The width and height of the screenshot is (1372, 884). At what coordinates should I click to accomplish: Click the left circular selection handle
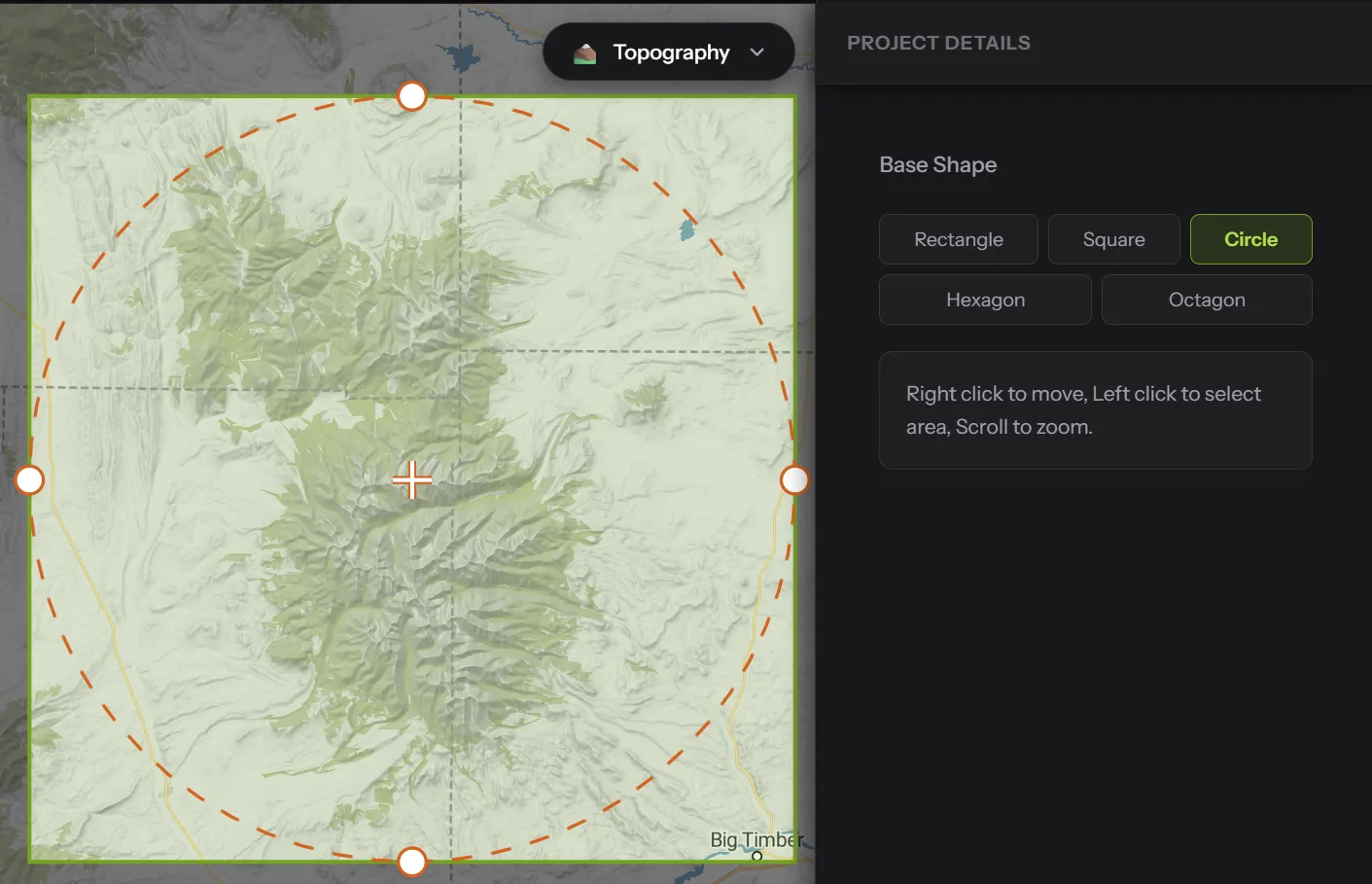click(30, 479)
